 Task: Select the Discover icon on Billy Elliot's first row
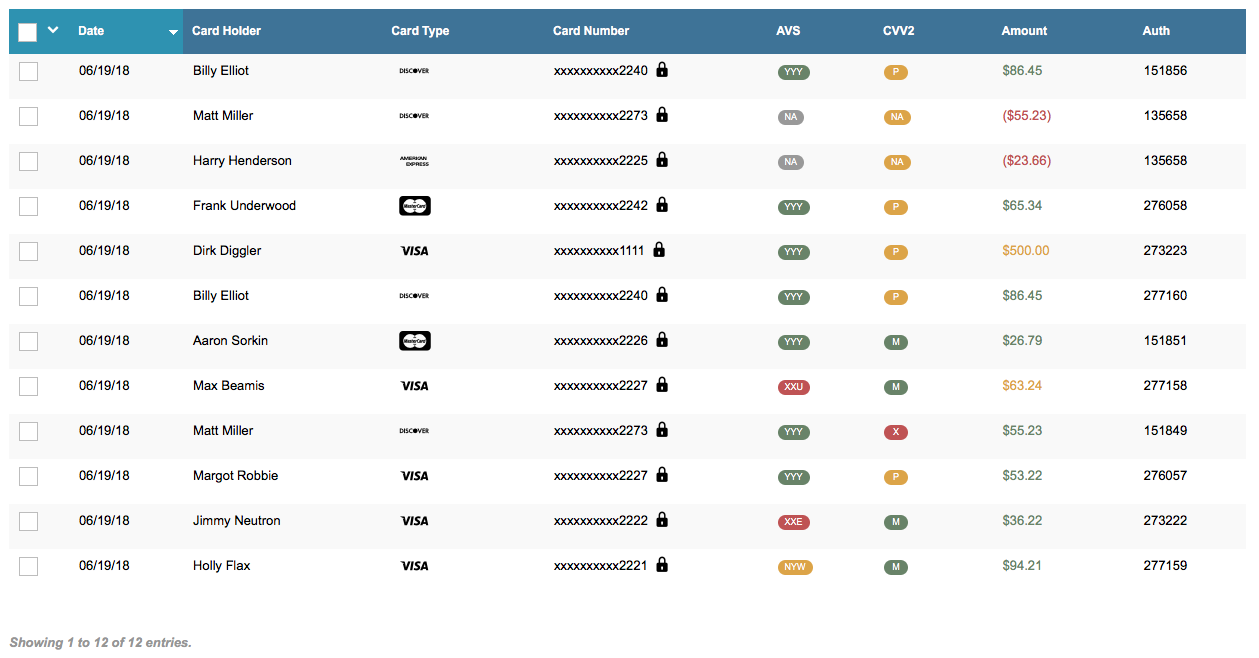click(x=414, y=71)
